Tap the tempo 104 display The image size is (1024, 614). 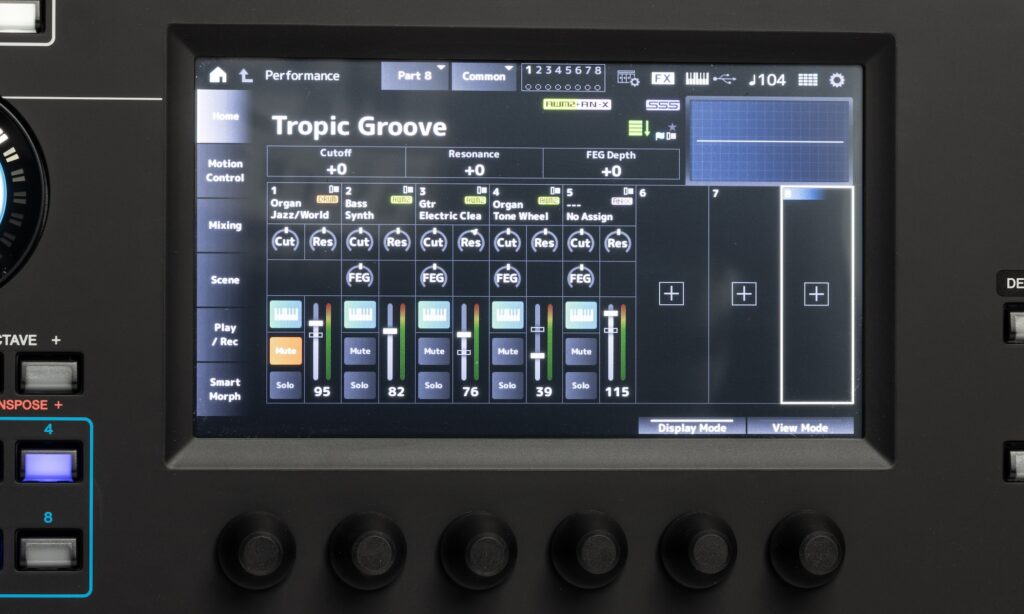pos(768,79)
